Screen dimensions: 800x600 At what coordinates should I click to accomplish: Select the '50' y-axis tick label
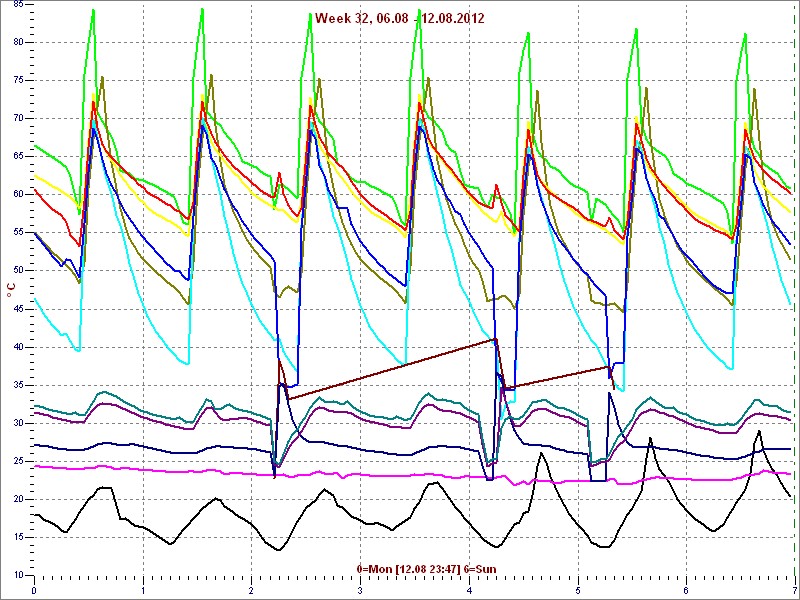click(19, 271)
